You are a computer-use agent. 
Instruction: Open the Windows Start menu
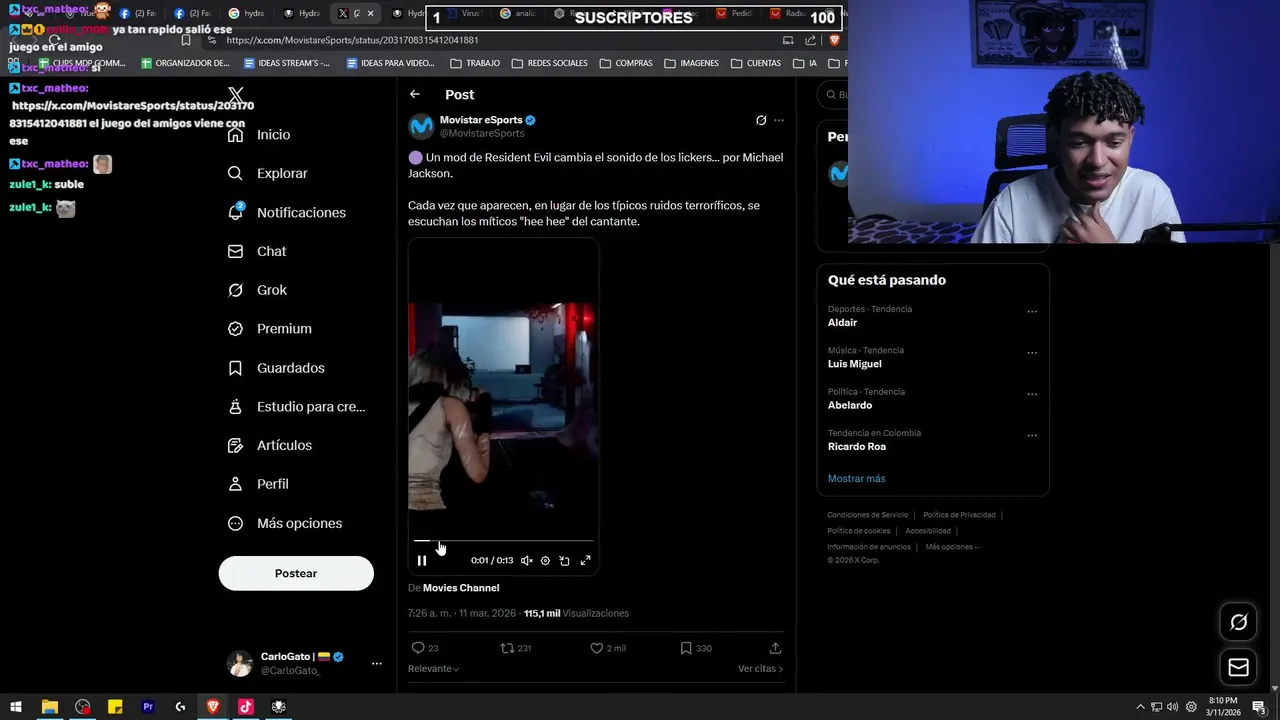pyautogui.click(x=16, y=707)
